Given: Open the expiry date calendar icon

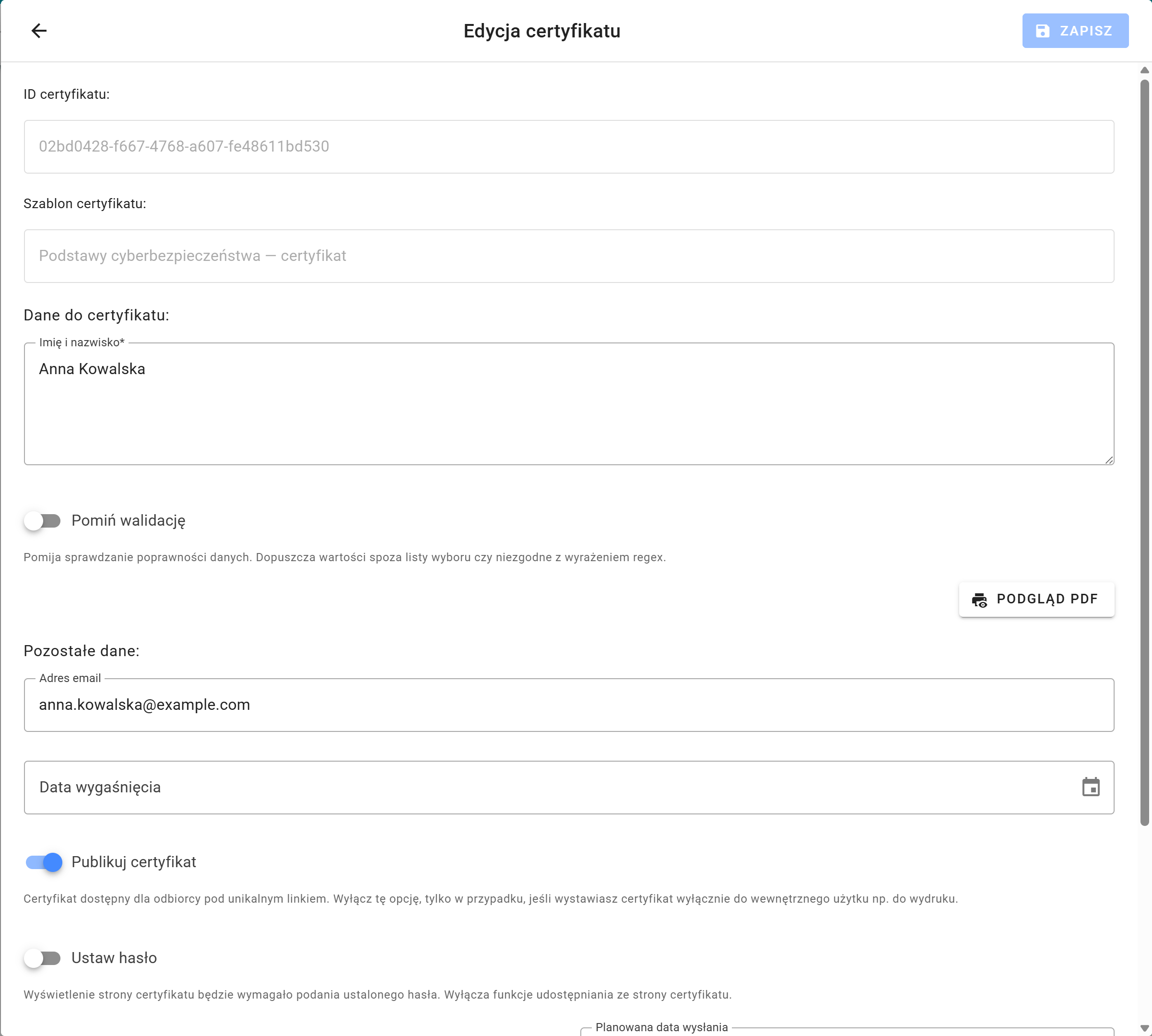Looking at the screenshot, I should click(x=1091, y=787).
